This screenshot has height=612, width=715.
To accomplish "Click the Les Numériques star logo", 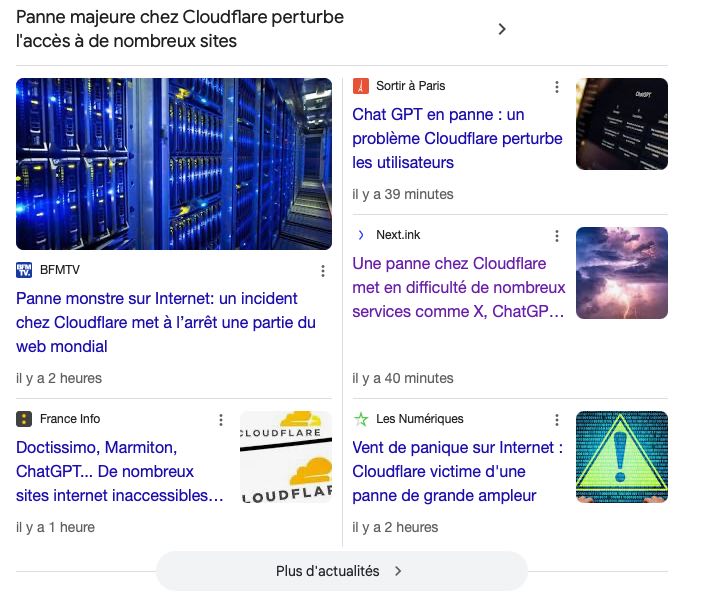I will [x=361, y=419].
